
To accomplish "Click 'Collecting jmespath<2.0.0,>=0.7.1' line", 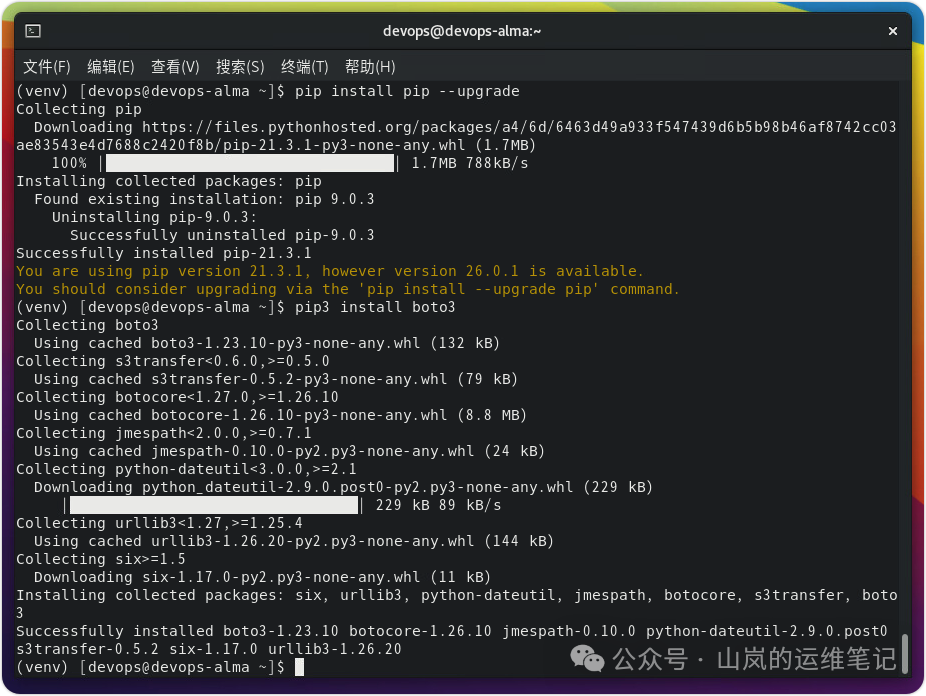I will click(x=164, y=433).
